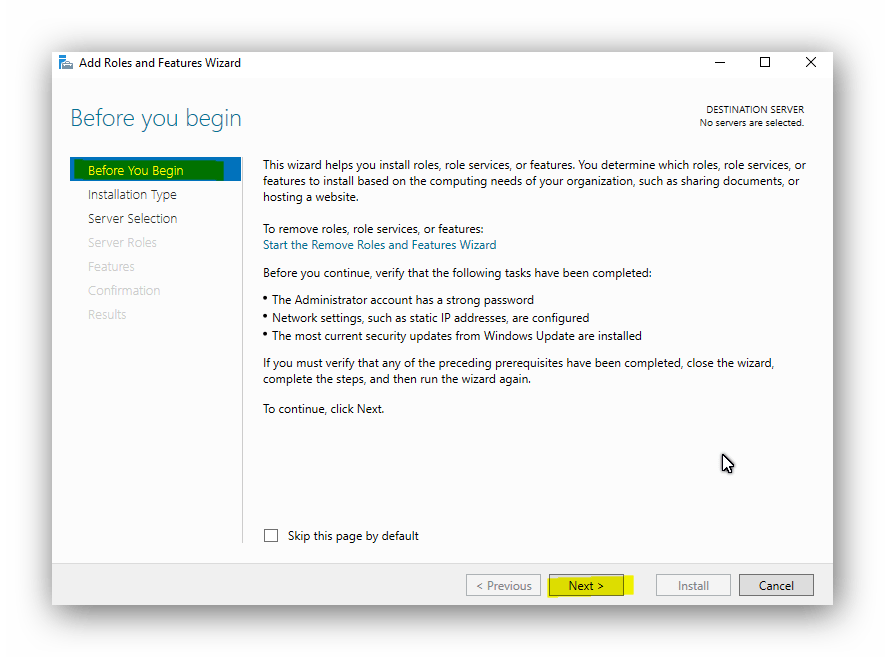This screenshot has height=657, width=885.
Task: Open the Confirmation step
Action: [124, 291]
